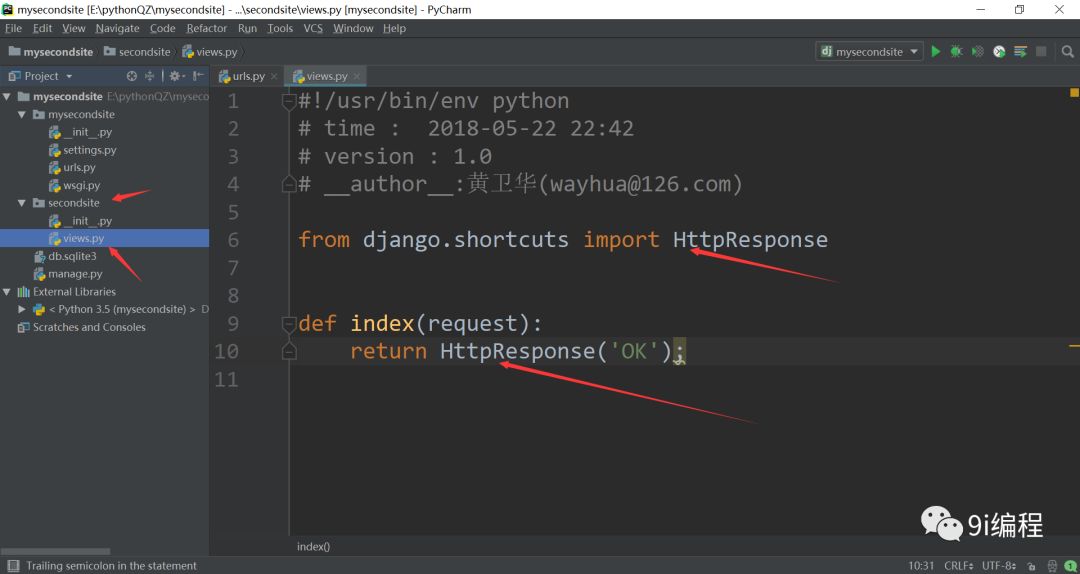This screenshot has height=574, width=1080.
Task: Click secondsite breadcrumb in navigation bar
Action: 137,52
